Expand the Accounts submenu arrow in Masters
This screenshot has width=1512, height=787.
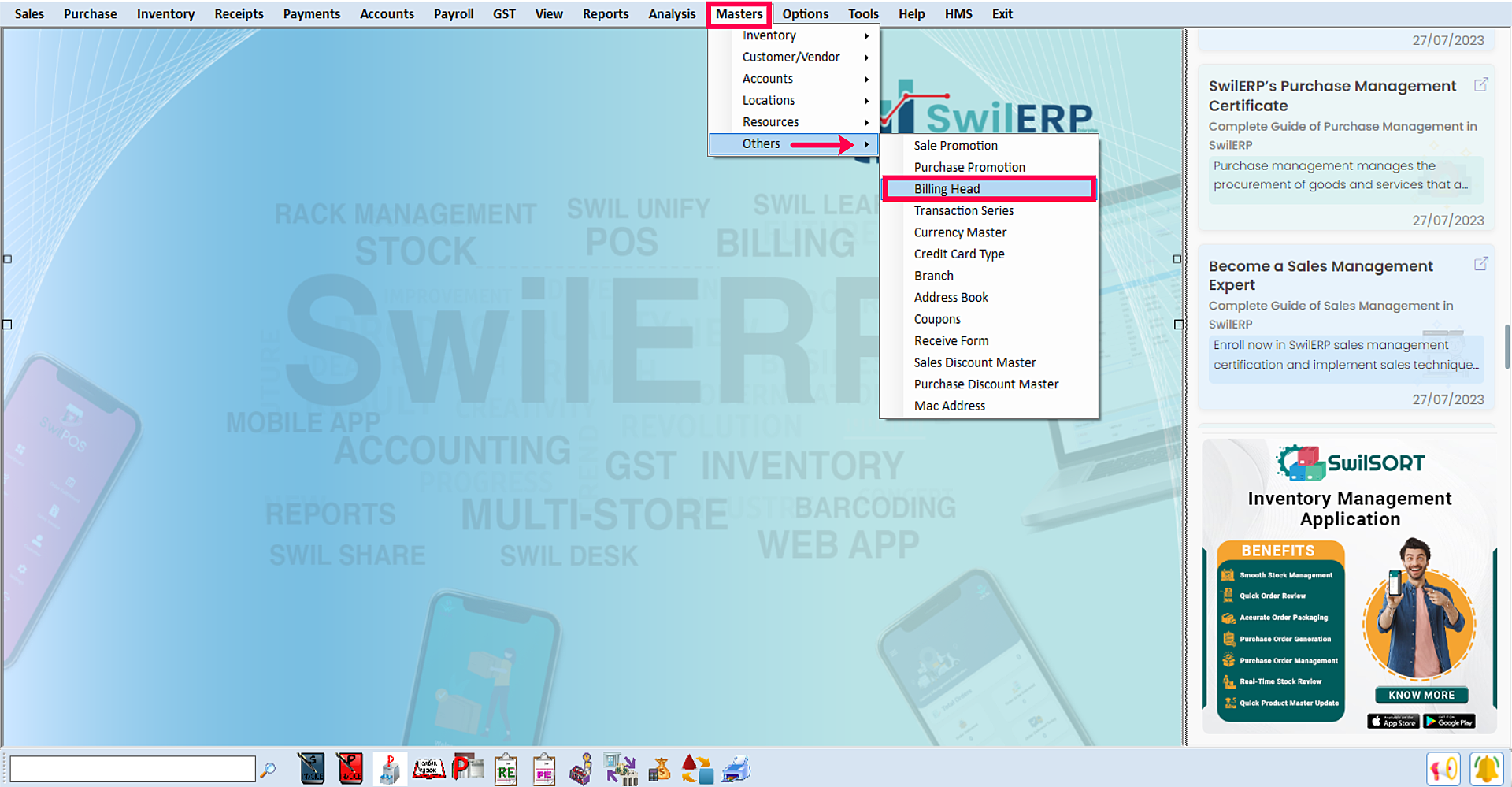tap(866, 80)
